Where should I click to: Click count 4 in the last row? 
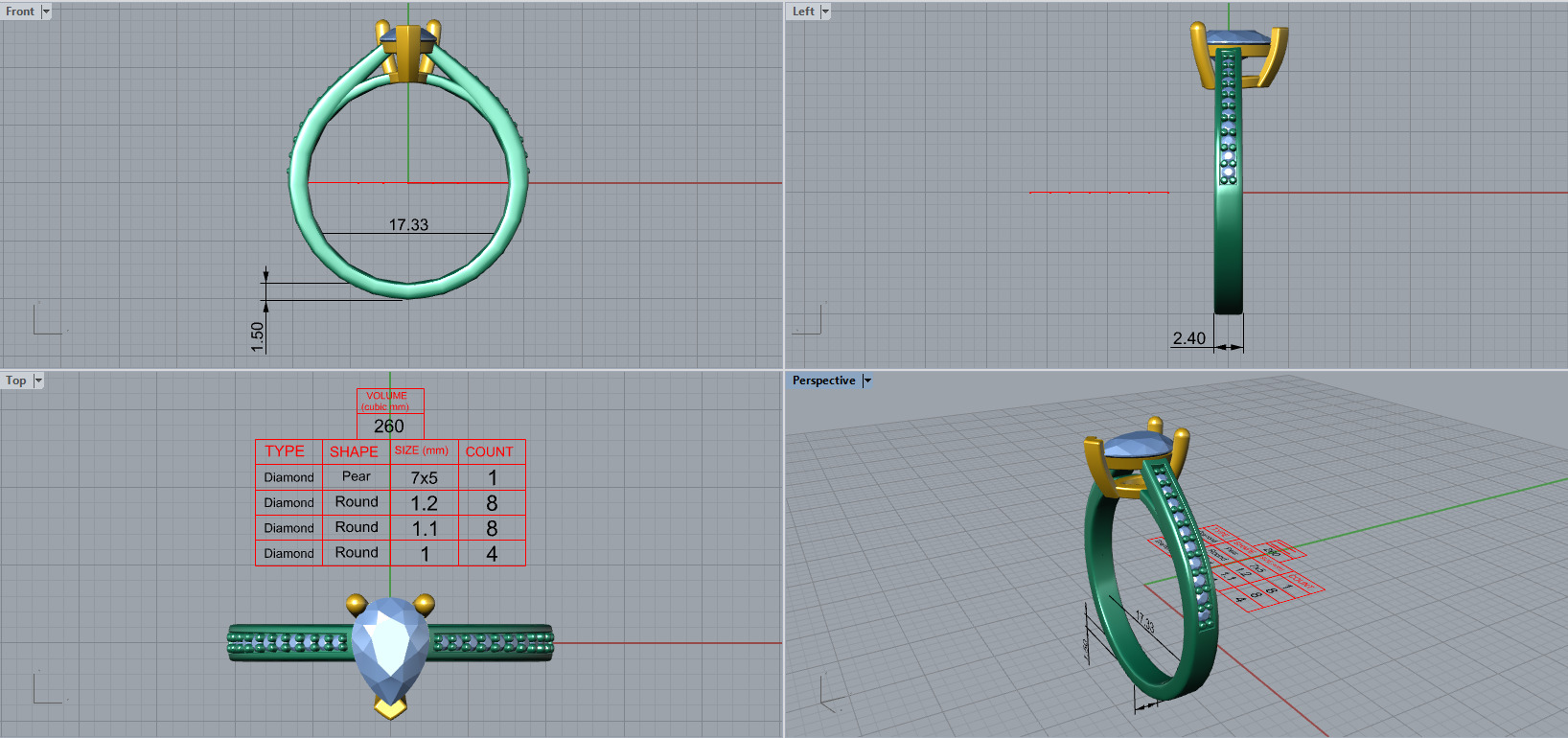coord(492,554)
